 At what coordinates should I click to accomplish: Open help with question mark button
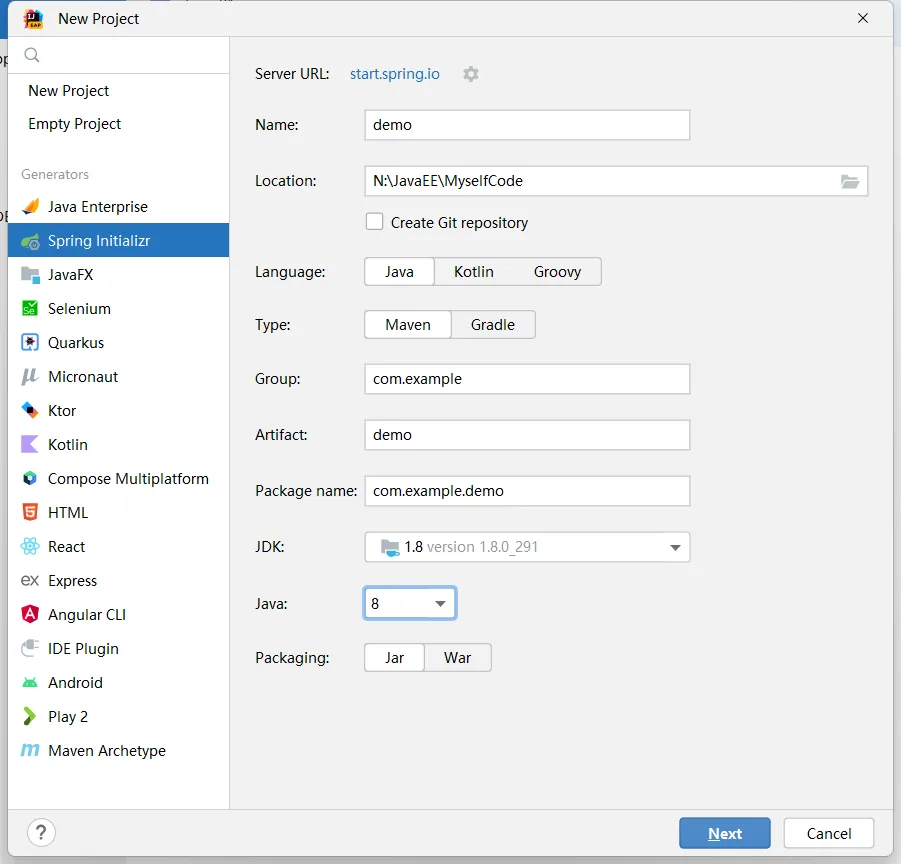click(x=41, y=832)
